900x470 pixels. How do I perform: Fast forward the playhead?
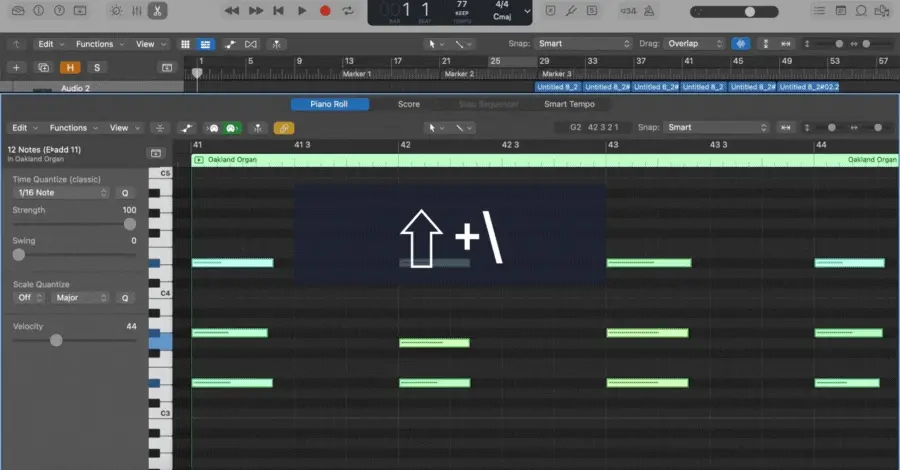pos(255,10)
